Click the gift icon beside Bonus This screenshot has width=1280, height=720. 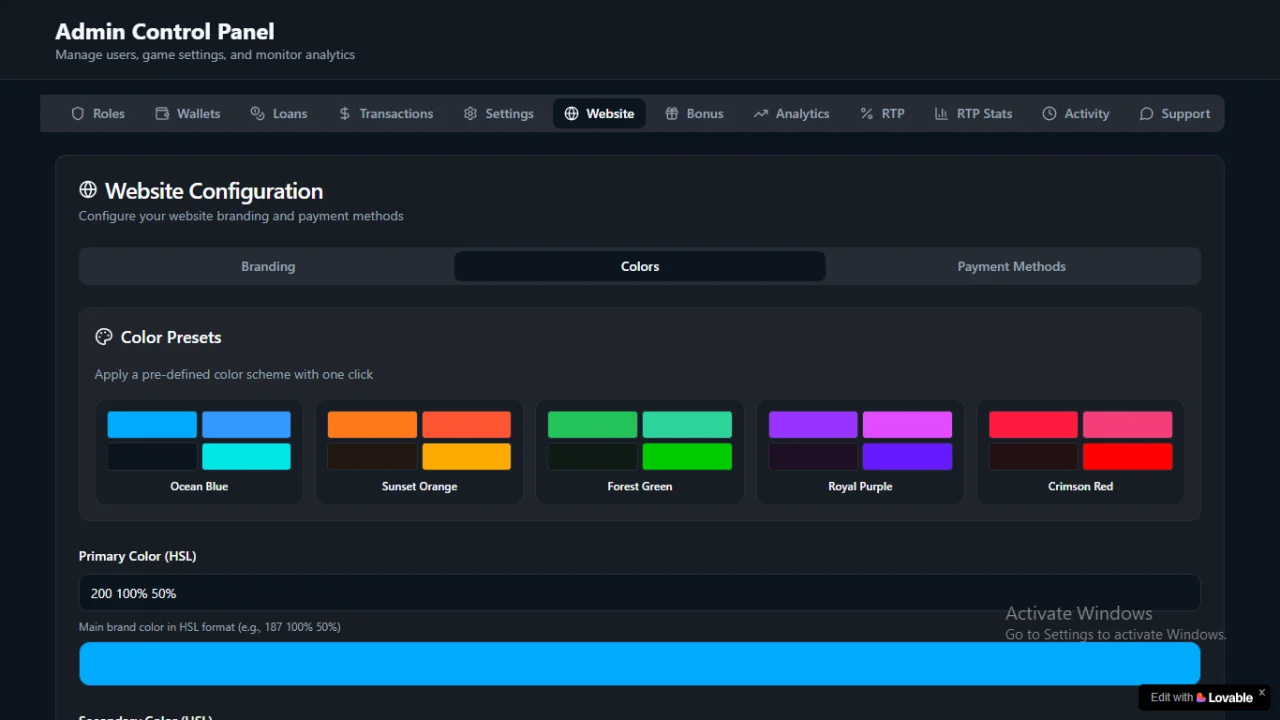(x=672, y=114)
